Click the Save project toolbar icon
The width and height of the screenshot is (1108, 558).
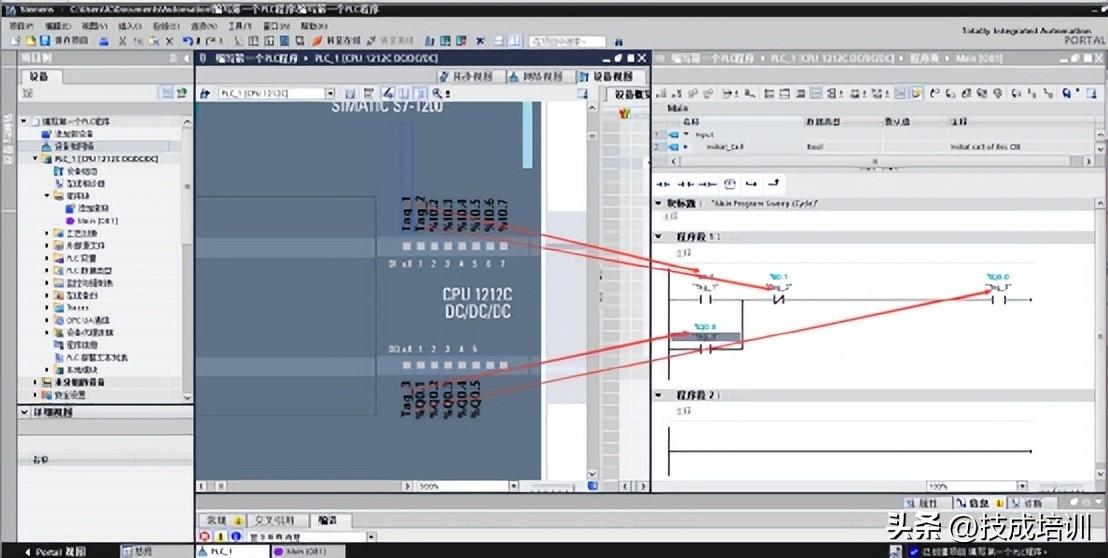[46, 41]
